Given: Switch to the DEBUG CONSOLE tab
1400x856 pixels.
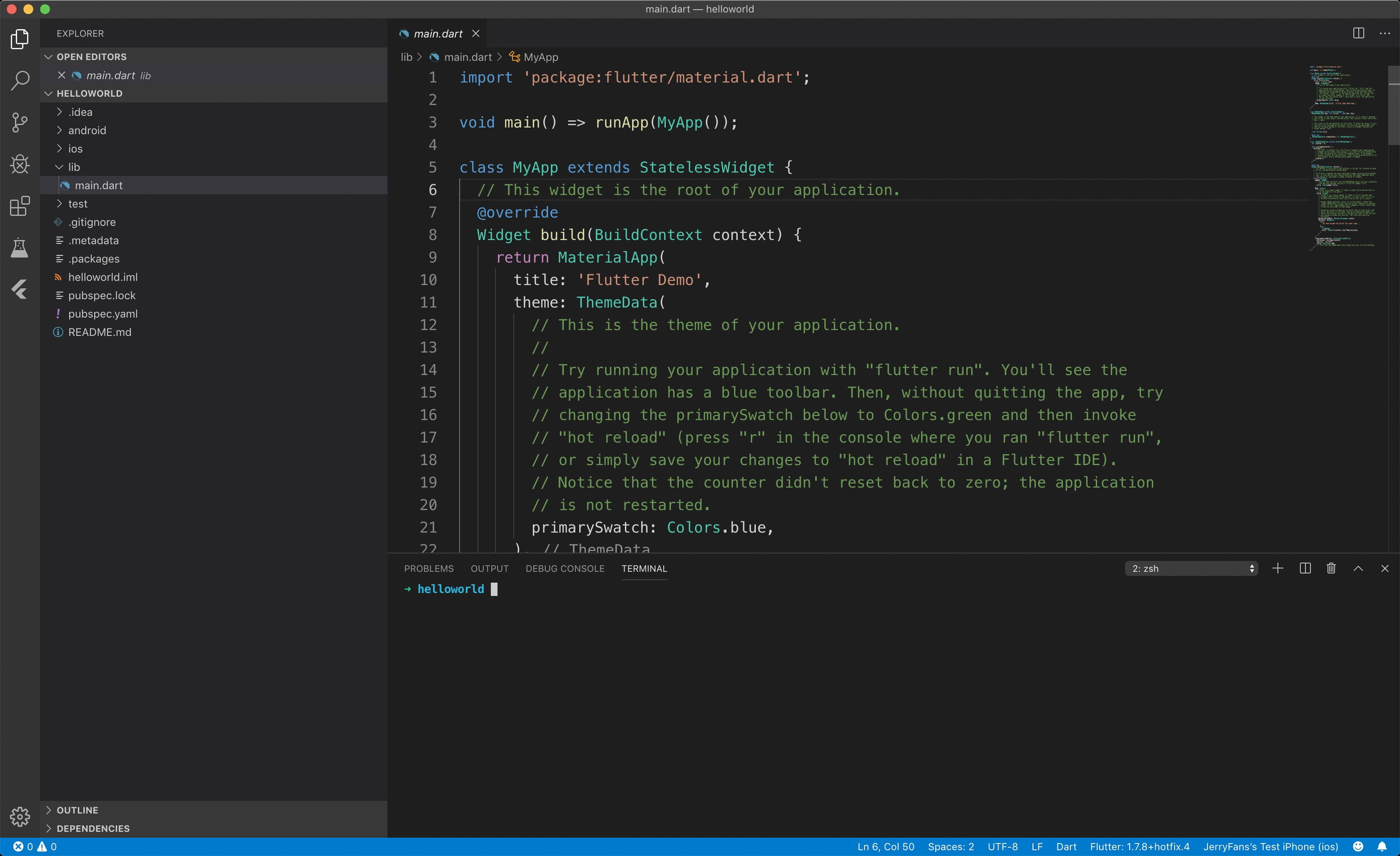Looking at the screenshot, I should coord(564,569).
